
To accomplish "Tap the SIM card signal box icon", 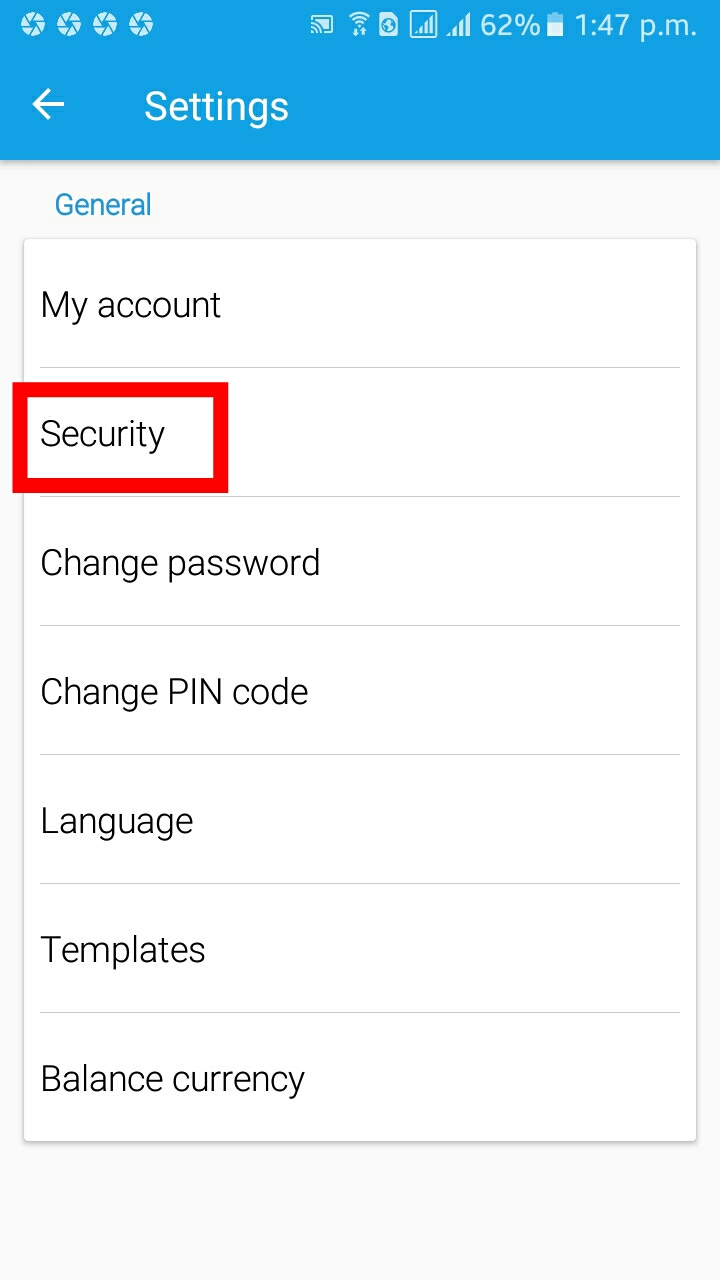I will [424, 25].
